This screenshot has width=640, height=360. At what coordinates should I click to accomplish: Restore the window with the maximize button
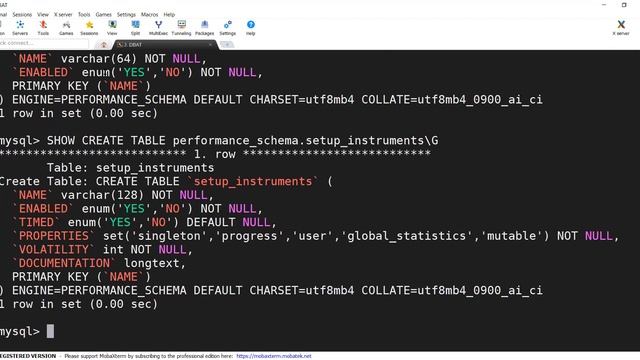(x=624, y=5)
